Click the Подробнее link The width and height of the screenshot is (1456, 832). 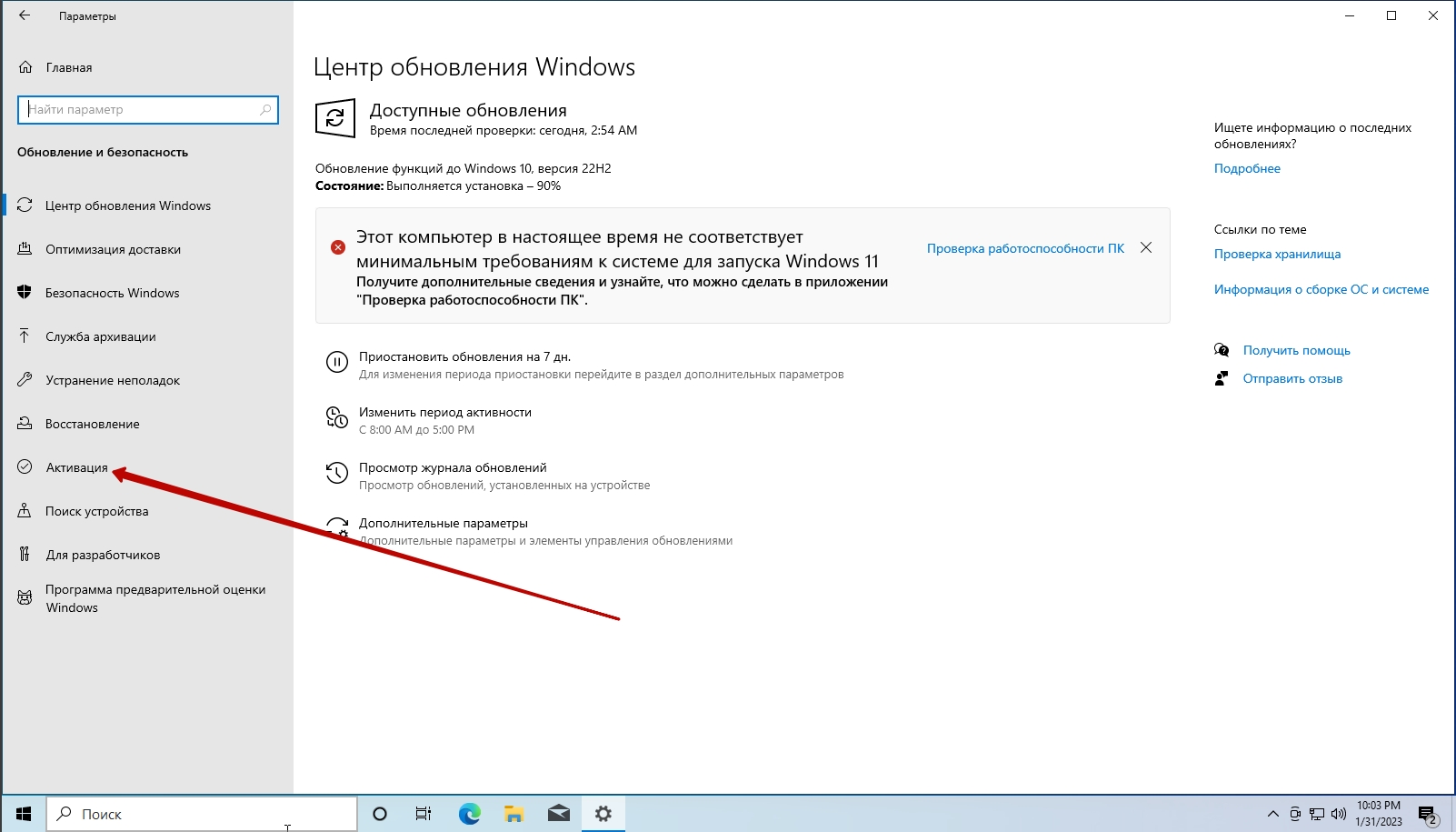1247,168
